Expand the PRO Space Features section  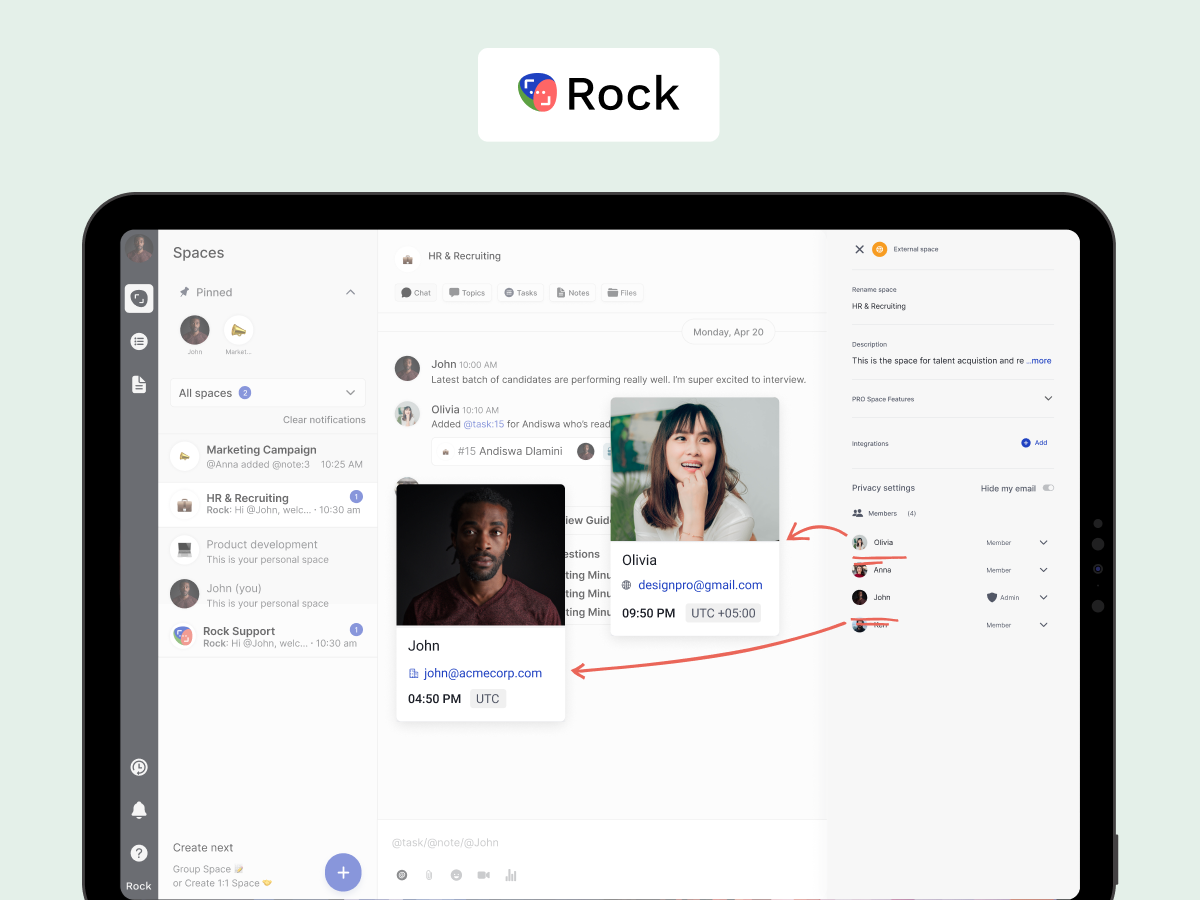[x=1048, y=398]
